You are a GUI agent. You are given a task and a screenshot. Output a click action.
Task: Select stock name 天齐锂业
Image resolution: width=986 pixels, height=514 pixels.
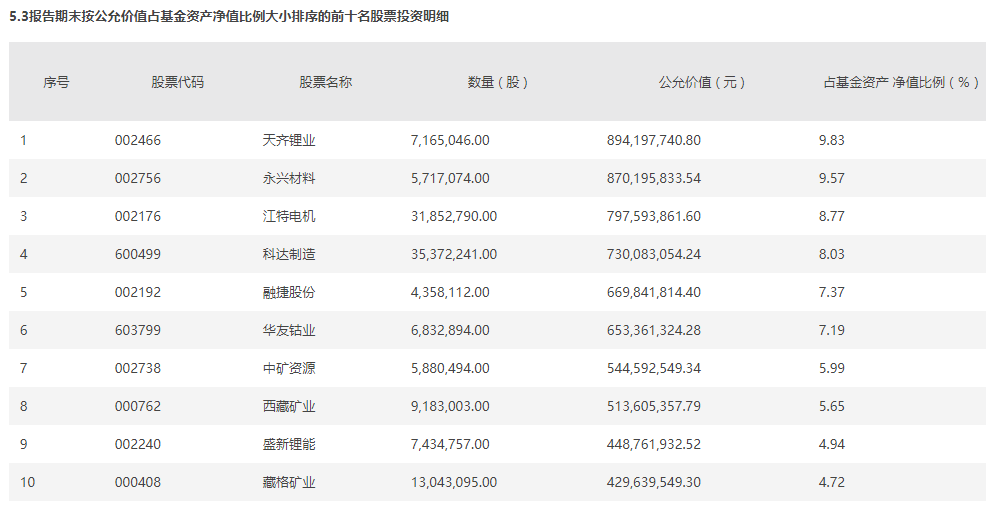[x=289, y=140]
